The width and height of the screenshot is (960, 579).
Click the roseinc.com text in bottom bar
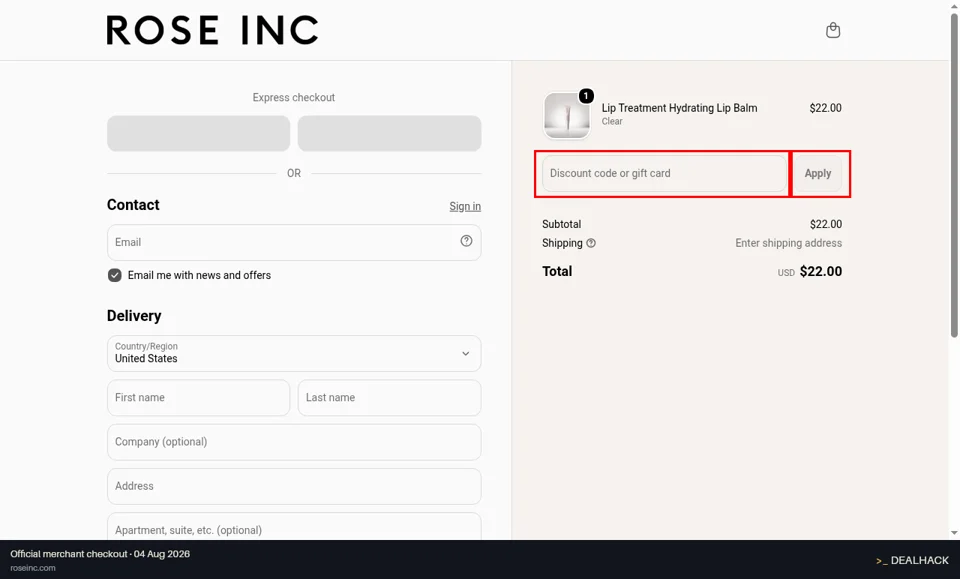[x=33, y=568]
